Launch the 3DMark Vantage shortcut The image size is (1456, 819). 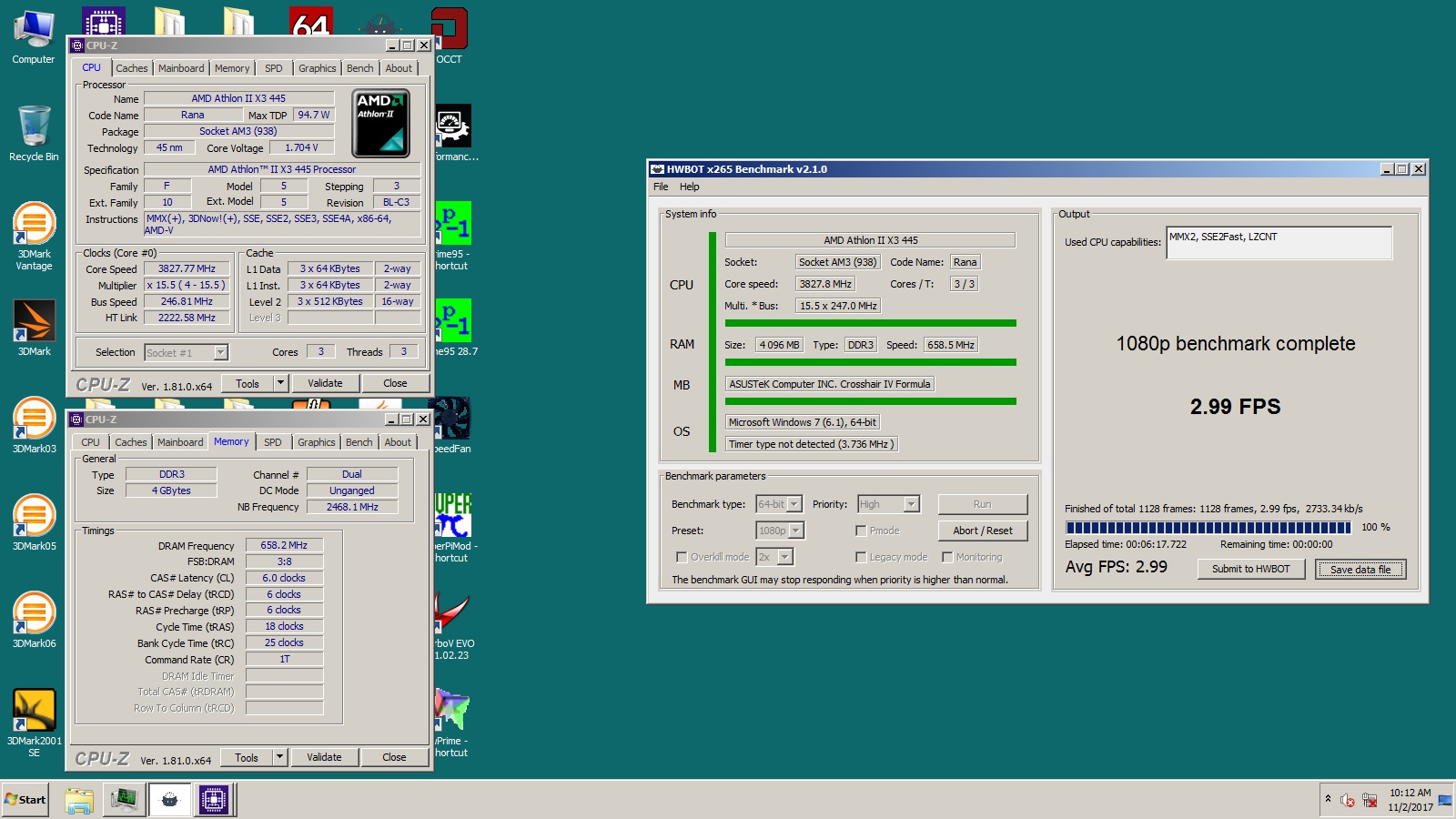pos(34,237)
